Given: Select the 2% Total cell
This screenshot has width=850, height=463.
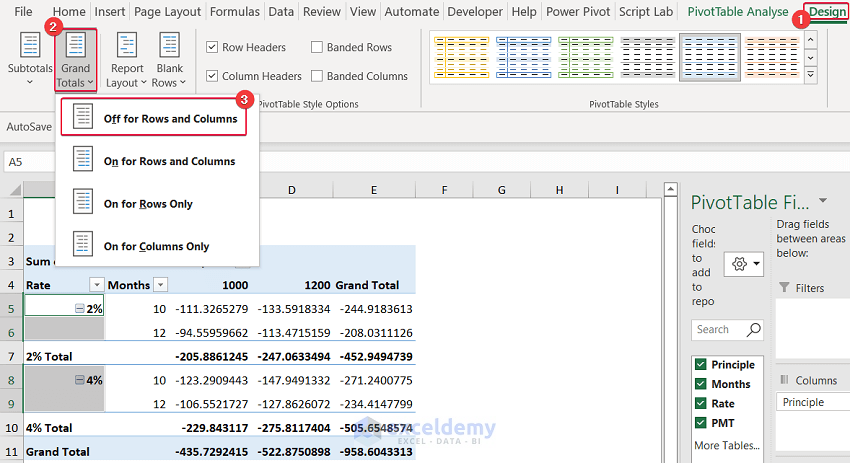Looking at the screenshot, I should [64, 356].
